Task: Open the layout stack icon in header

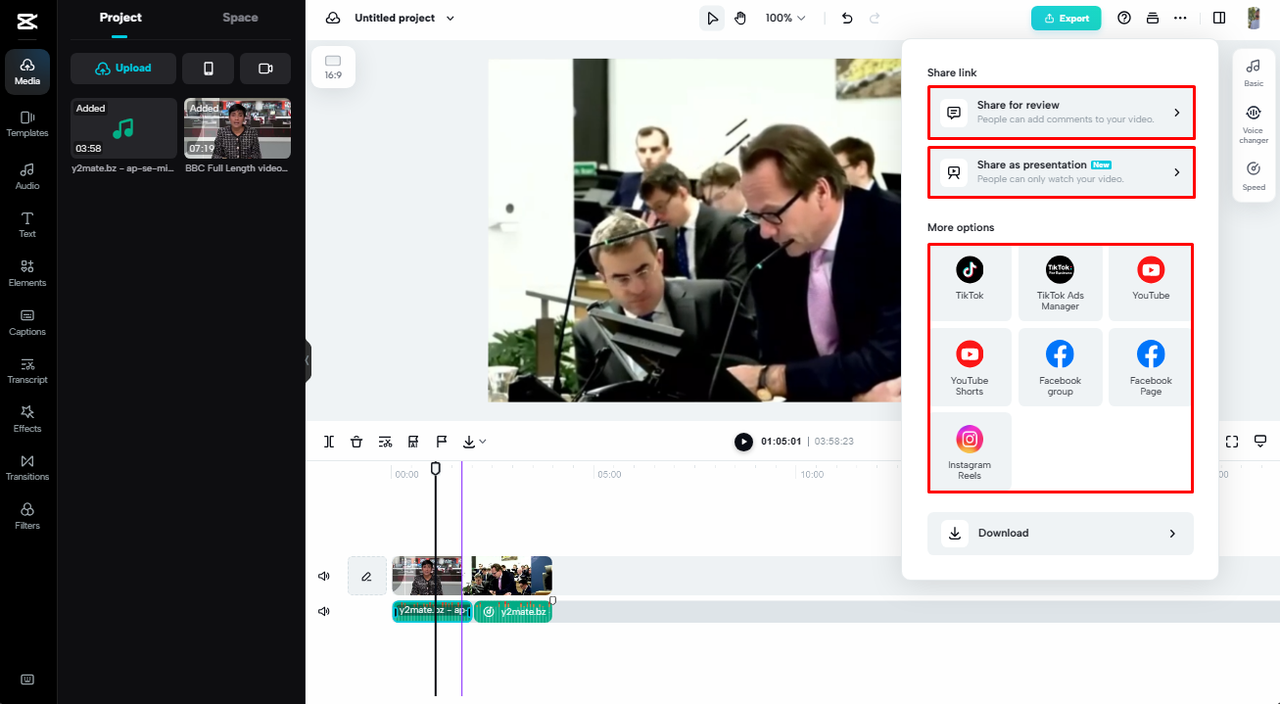Action: 1152,18
